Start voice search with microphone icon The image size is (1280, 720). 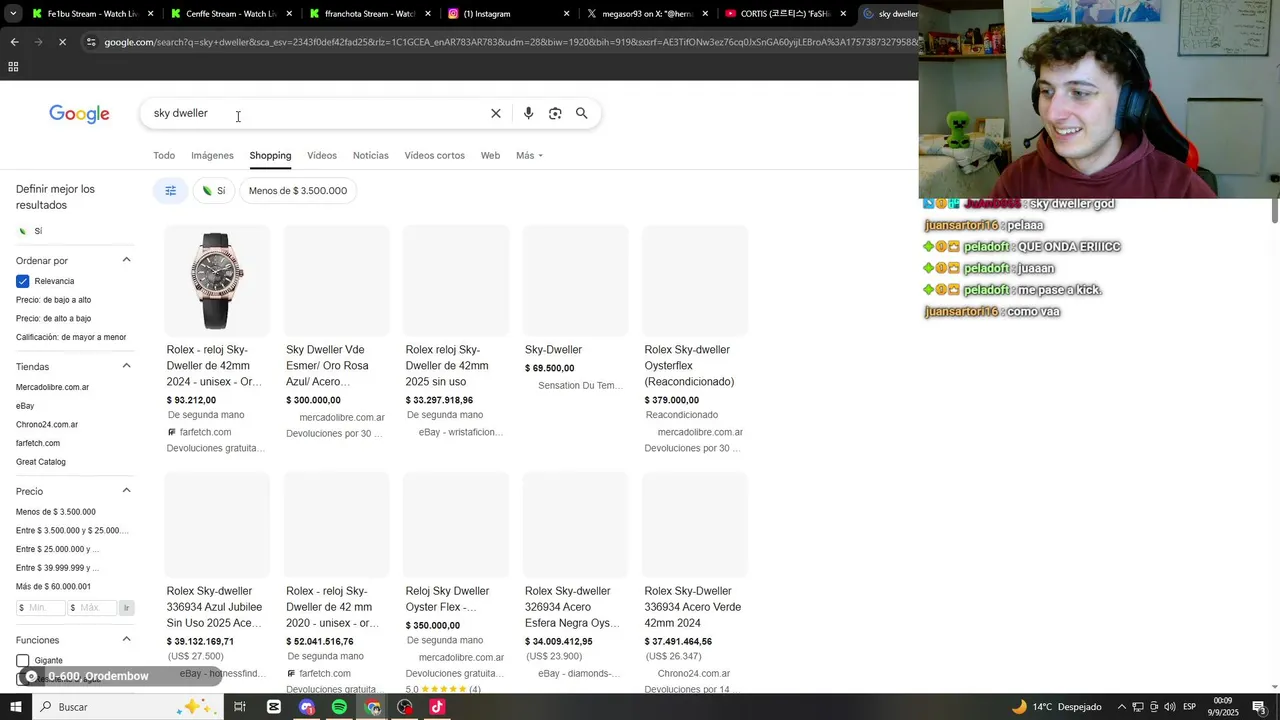(x=528, y=113)
